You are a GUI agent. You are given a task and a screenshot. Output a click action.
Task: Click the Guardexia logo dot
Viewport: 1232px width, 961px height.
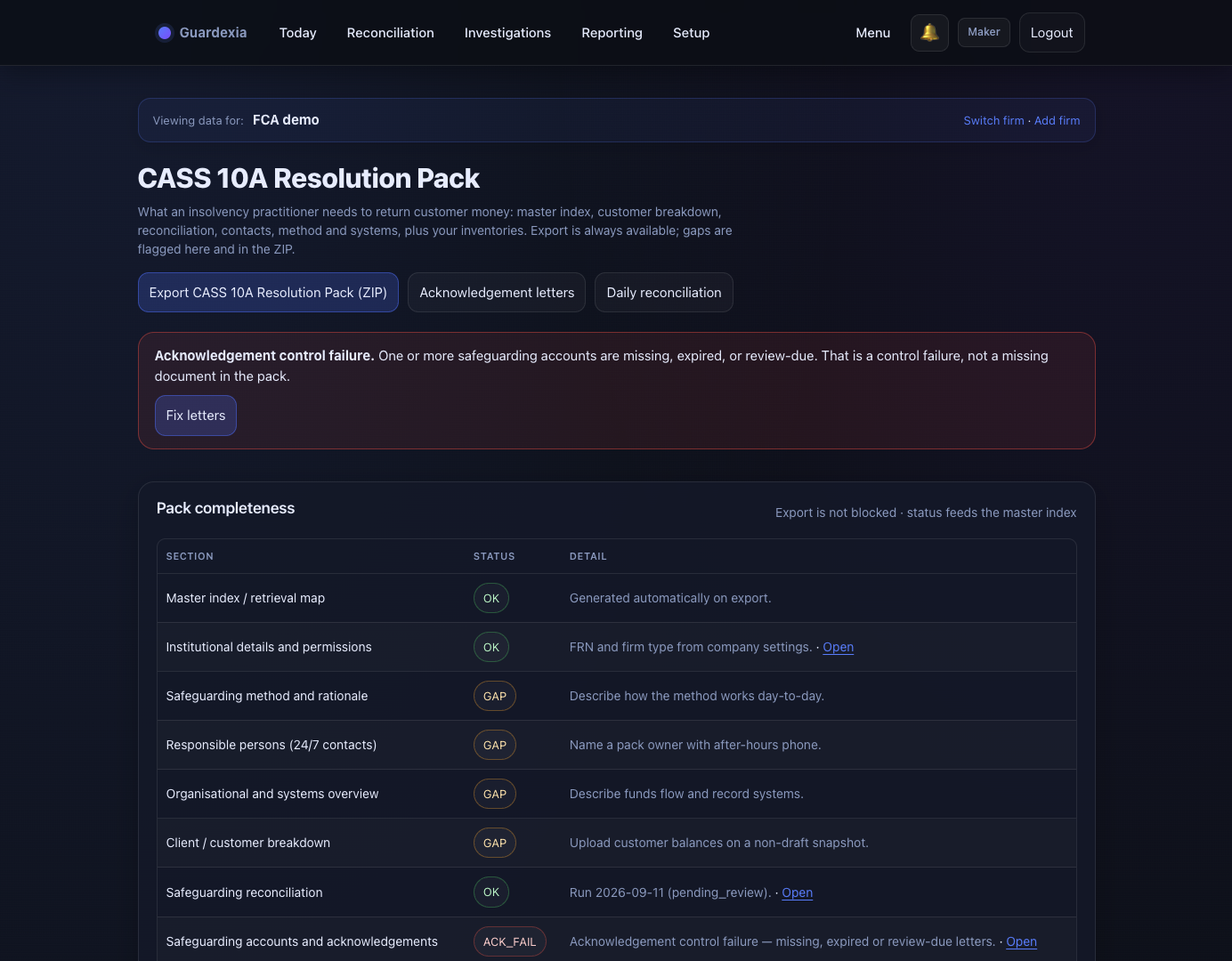click(164, 33)
